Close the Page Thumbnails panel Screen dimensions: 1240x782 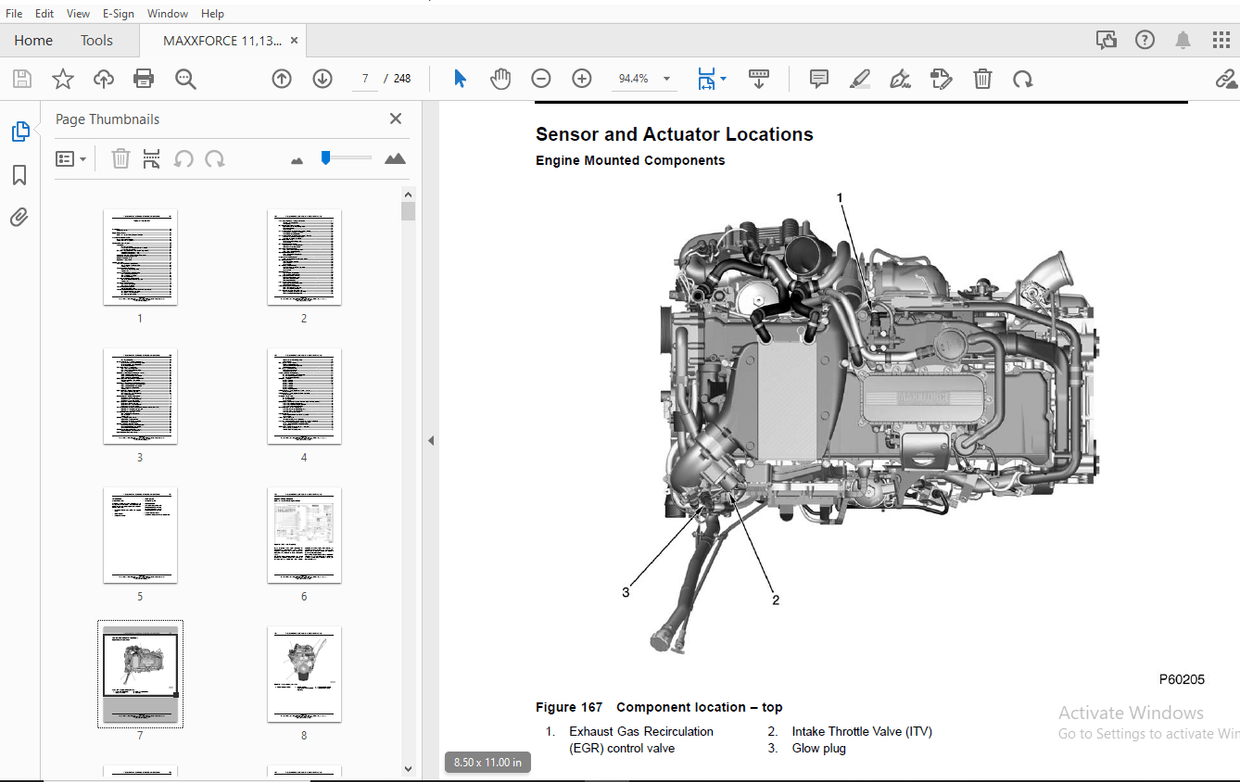395,118
